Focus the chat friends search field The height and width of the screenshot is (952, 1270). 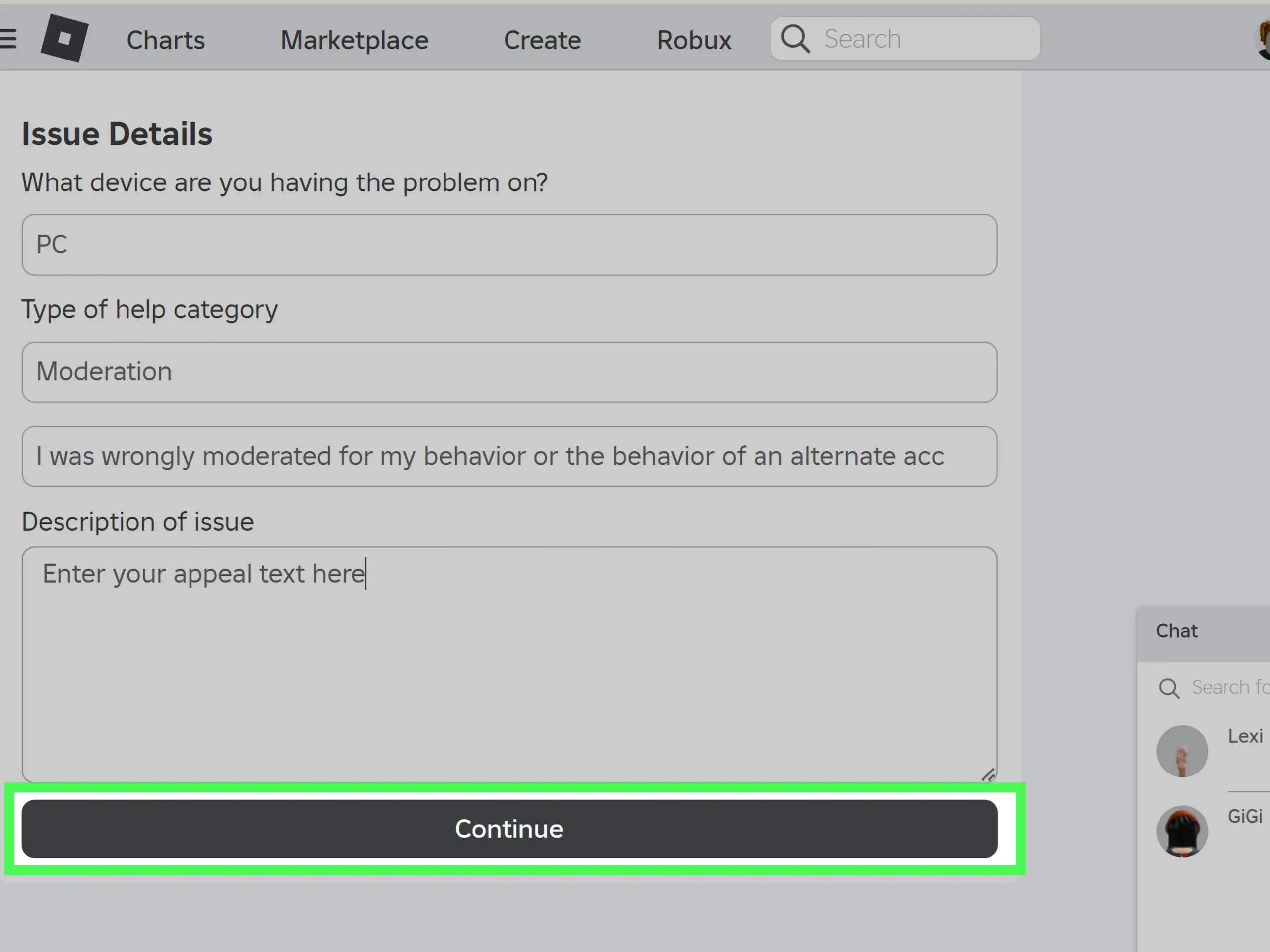1229,687
